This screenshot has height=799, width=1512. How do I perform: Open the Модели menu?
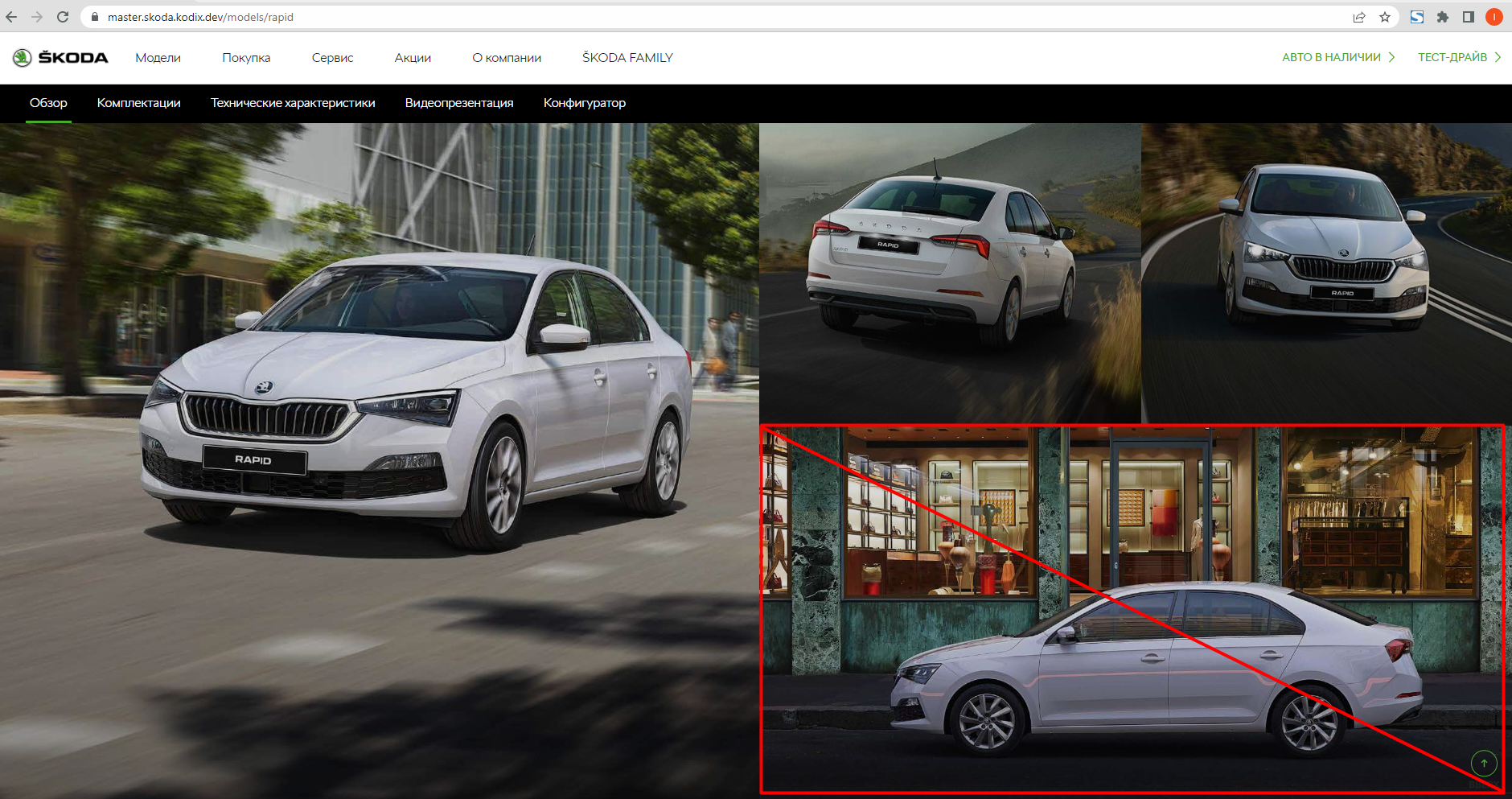158,58
